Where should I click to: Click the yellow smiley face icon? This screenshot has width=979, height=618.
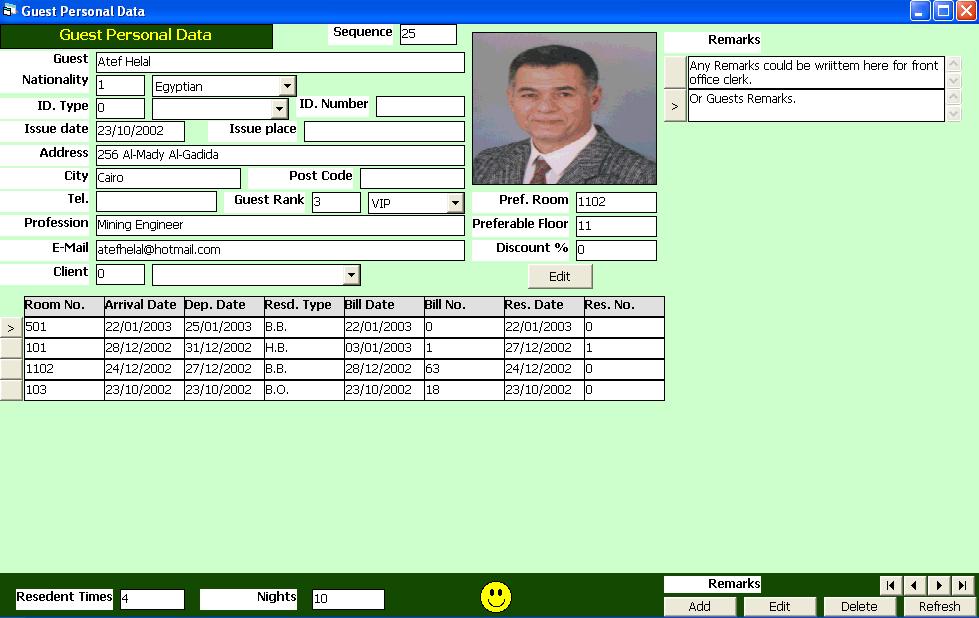(496, 597)
